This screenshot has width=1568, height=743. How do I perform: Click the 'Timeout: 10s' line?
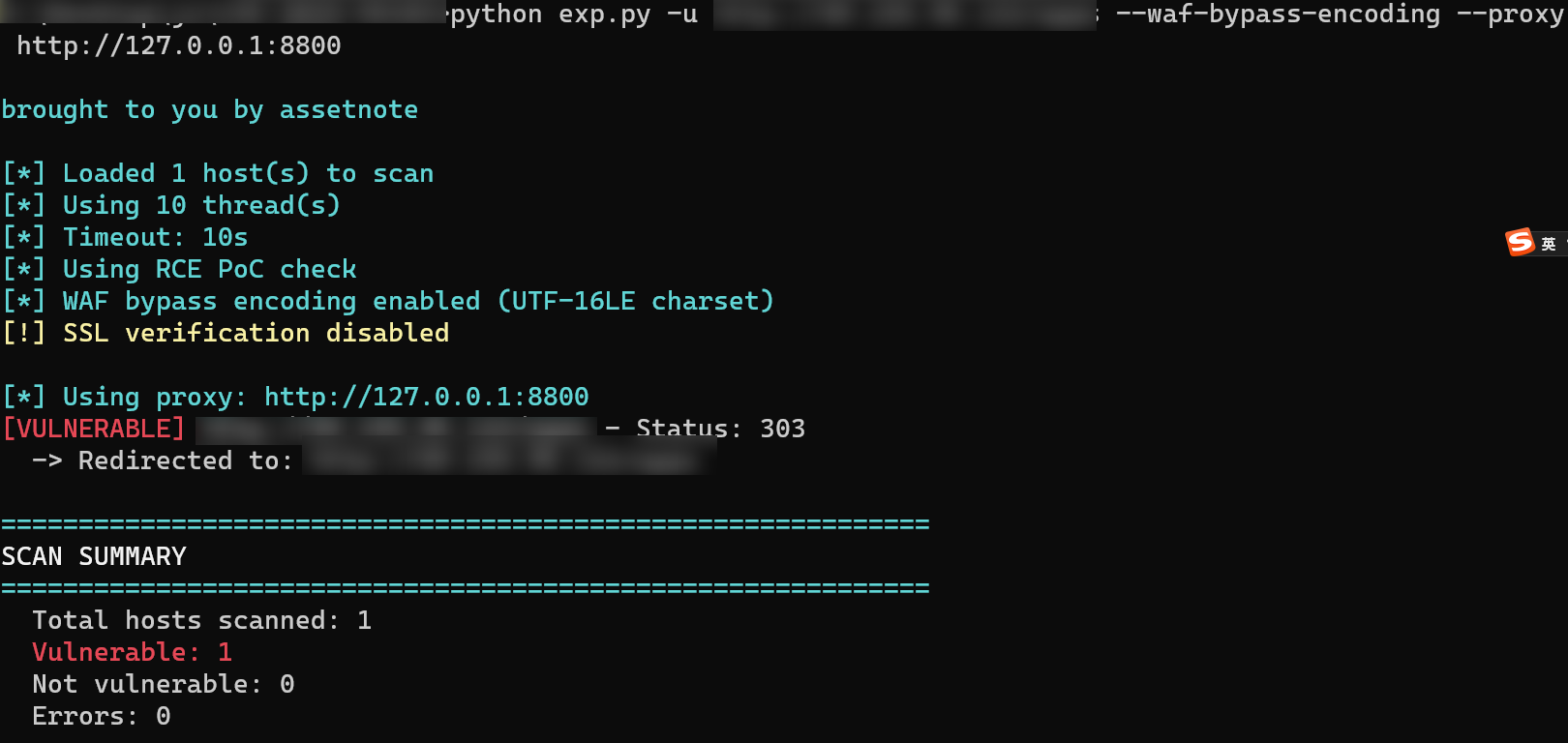point(125,237)
